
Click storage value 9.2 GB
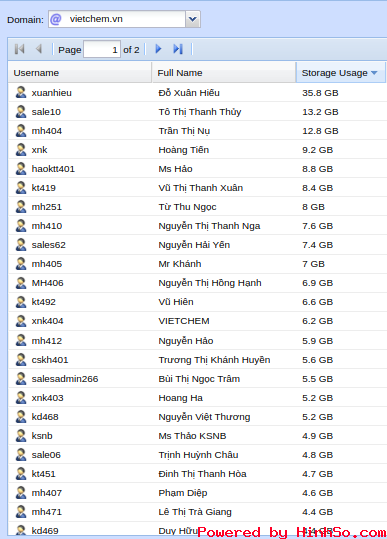click(x=317, y=150)
